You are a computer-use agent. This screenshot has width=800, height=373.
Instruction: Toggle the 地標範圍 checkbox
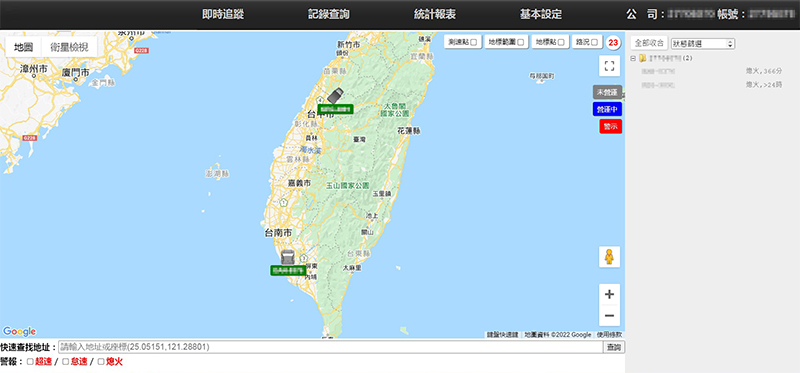coord(520,43)
